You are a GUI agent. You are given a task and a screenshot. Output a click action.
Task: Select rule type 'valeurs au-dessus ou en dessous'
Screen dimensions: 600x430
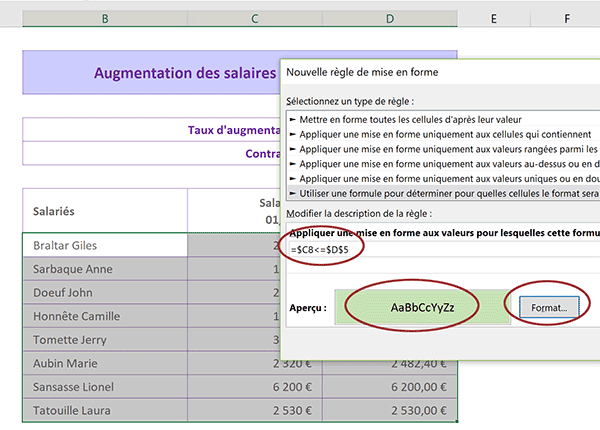point(444,164)
